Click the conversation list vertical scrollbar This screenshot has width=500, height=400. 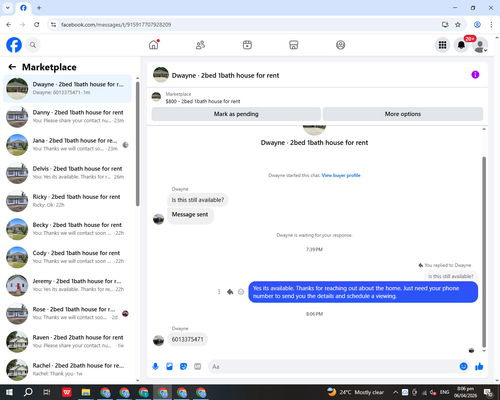138,143
